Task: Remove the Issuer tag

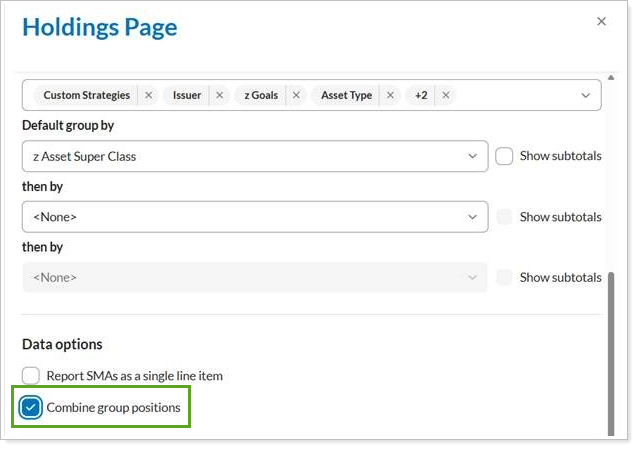Action: pyautogui.click(x=219, y=96)
